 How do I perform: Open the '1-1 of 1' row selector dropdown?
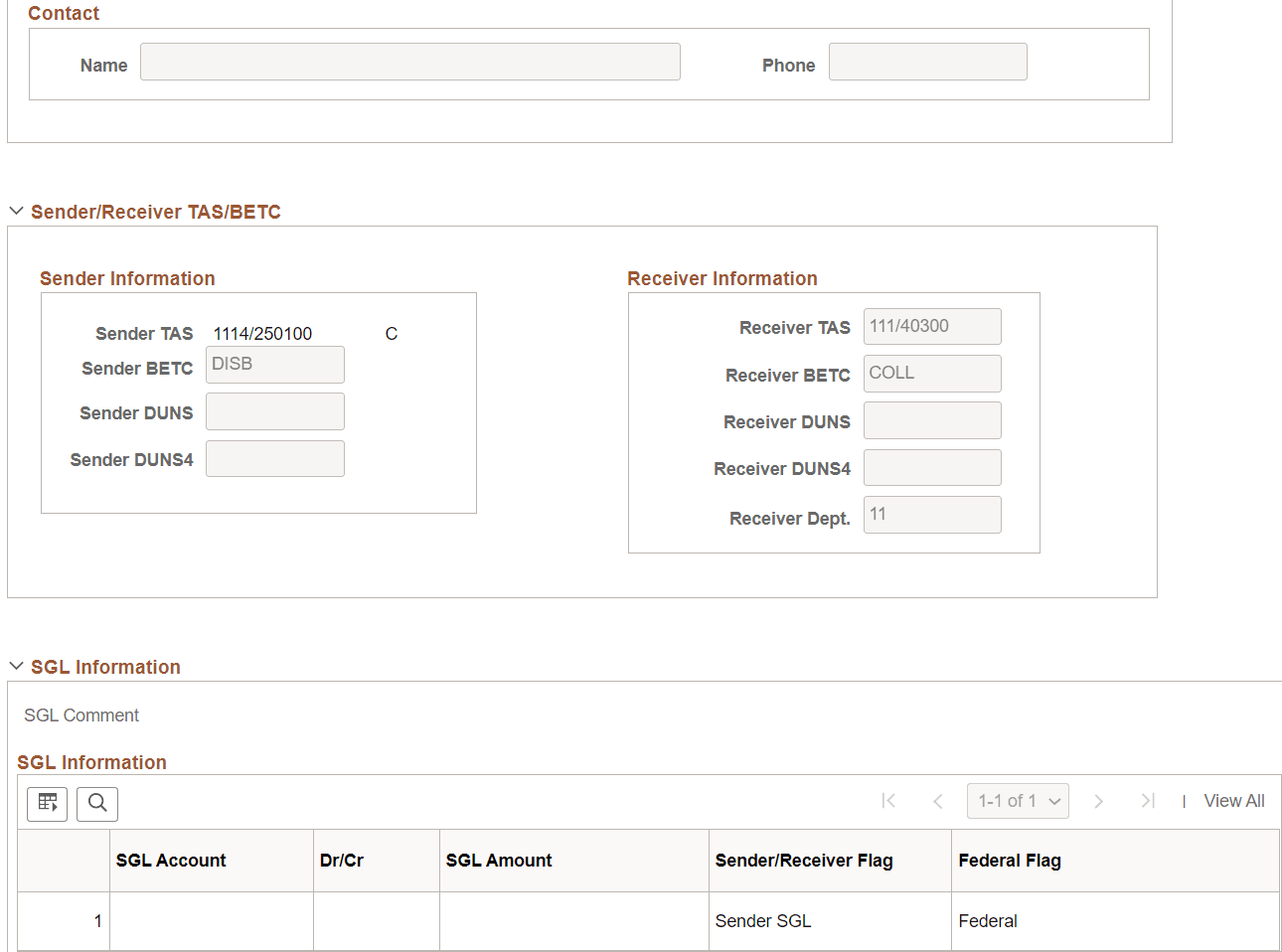tap(1018, 800)
